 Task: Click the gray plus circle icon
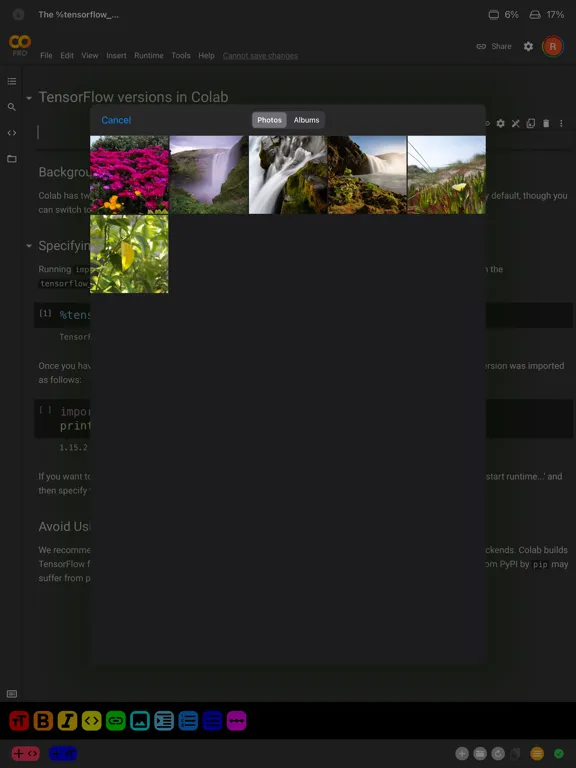pyautogui.click(x=462, y=753)
